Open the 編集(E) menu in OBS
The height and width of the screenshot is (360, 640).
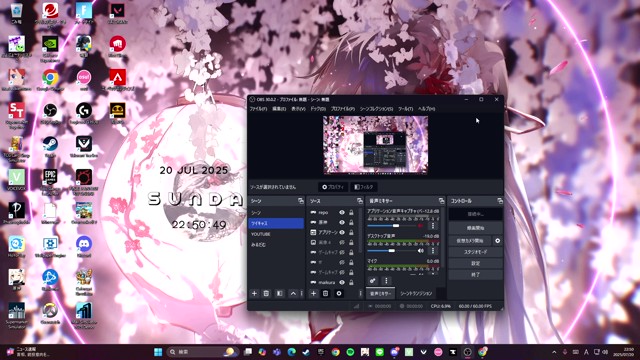279,109
